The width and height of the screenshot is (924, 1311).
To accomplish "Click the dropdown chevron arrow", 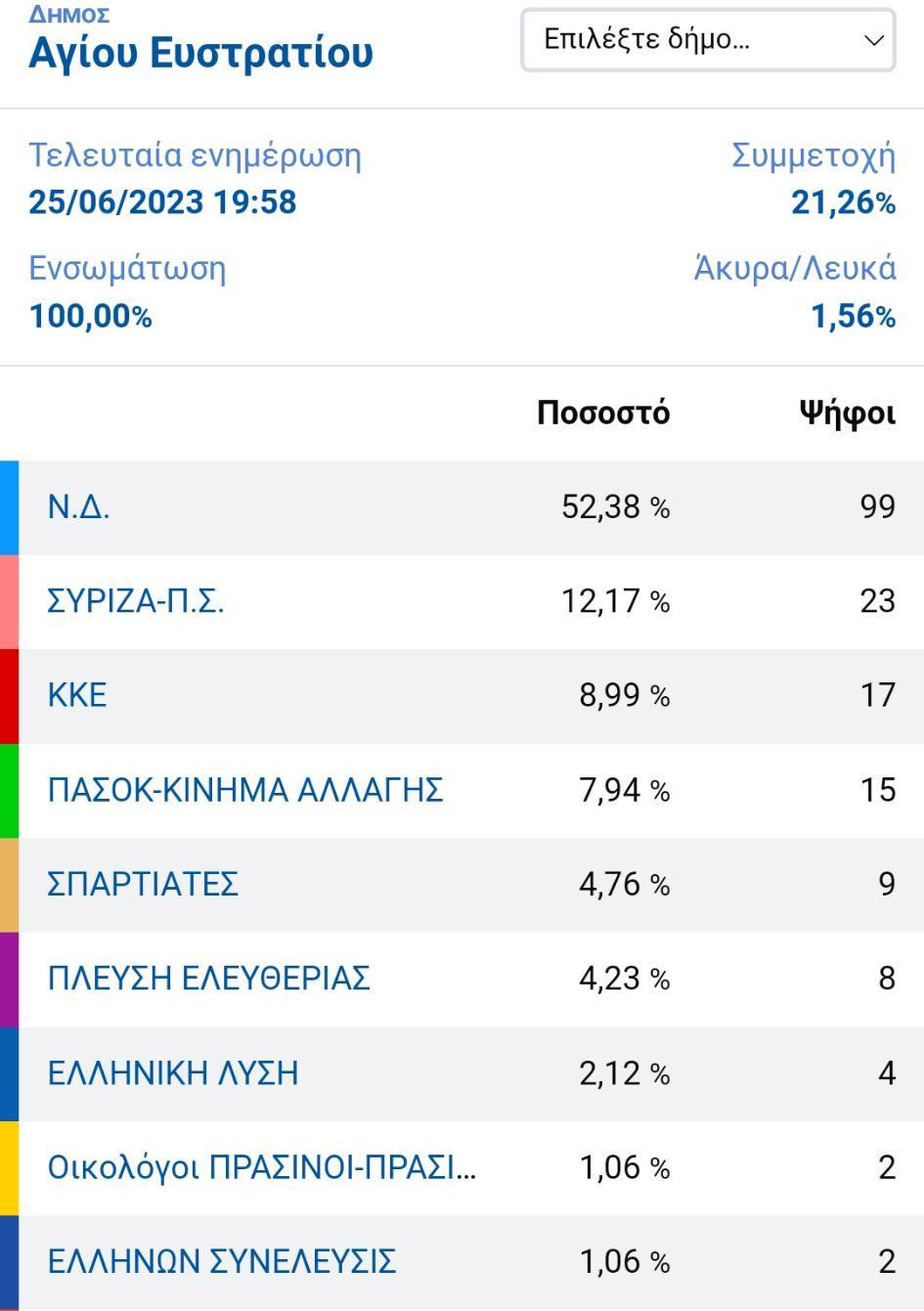I will (x=873, y=40).
